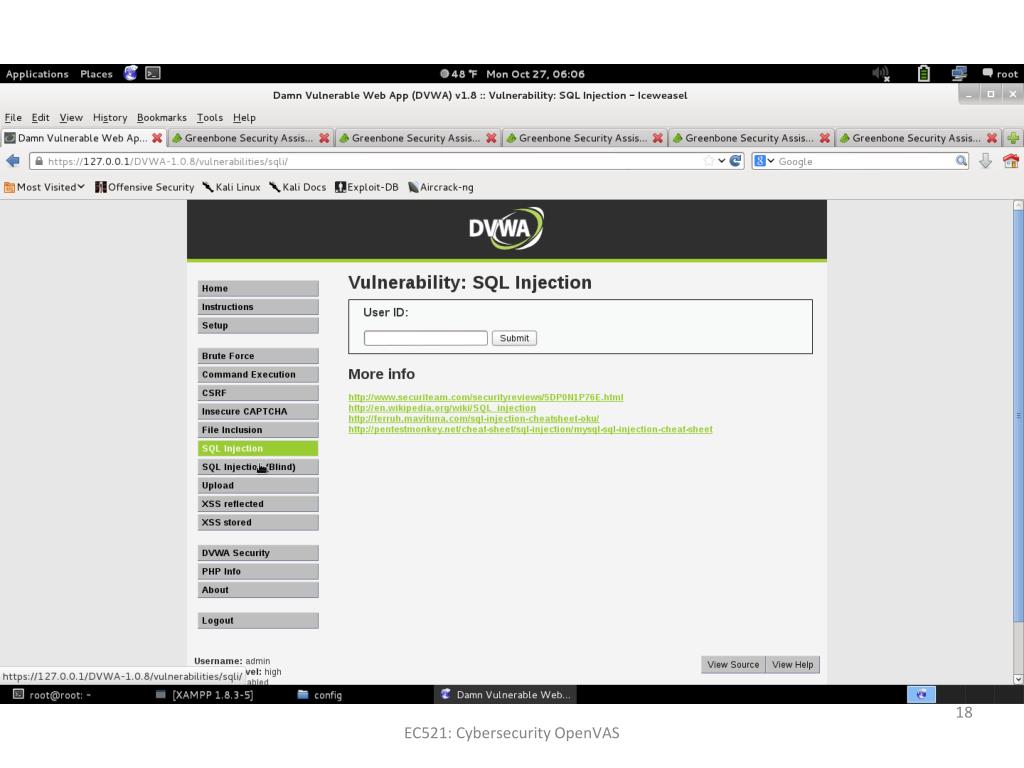The height and width of the screenshot is (768, 1024).
Task: Open the Offensive Security bookmark
Action: 144,187
